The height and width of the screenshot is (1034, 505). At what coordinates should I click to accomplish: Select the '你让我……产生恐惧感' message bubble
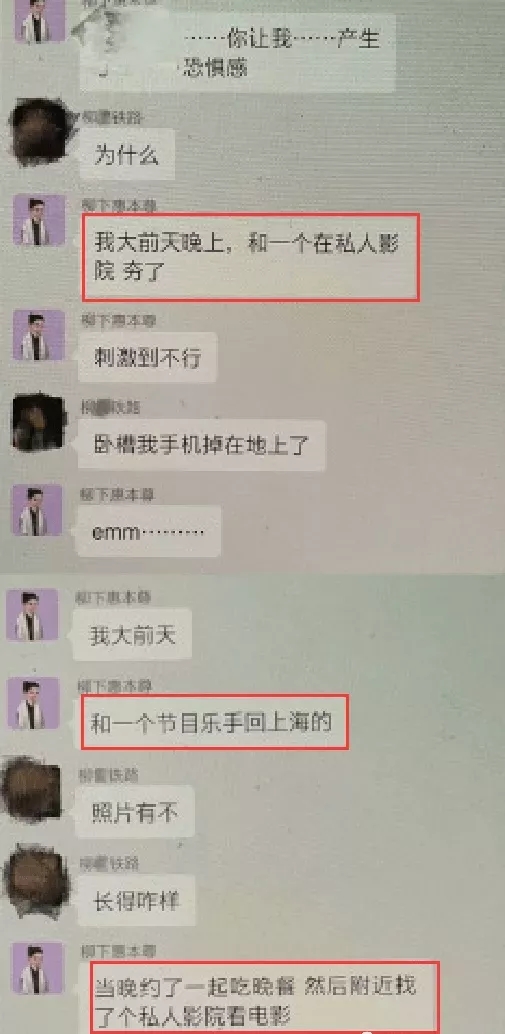coord(237,53)
